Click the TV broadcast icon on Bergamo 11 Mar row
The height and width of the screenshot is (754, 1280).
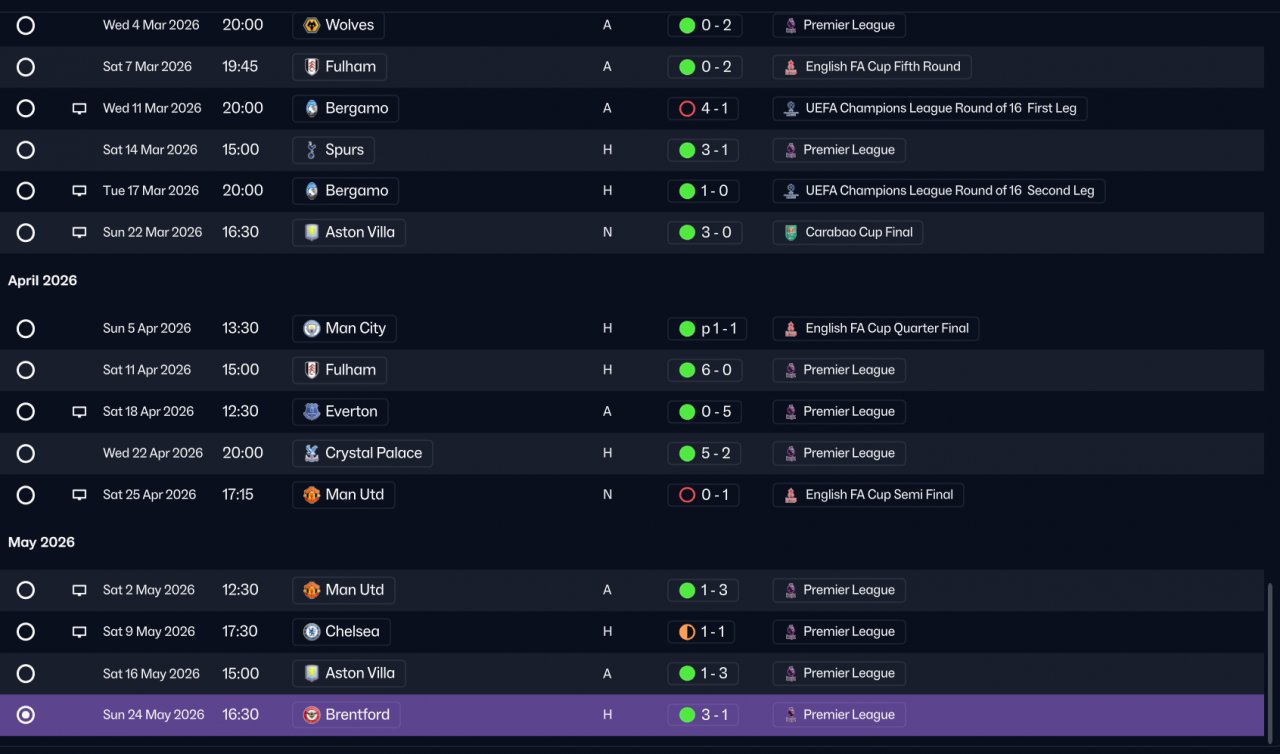pos(79,108)
